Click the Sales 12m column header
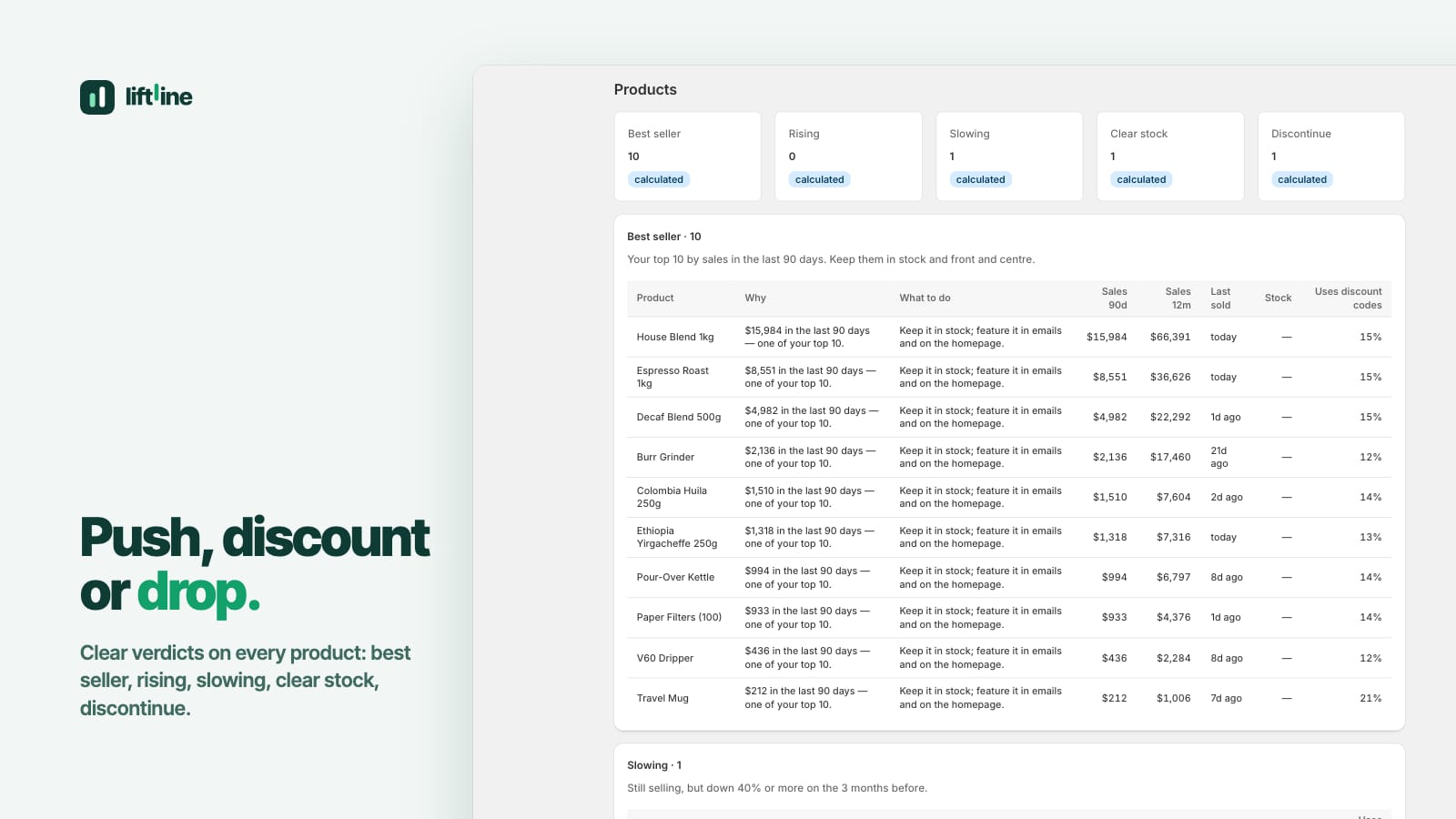The image size is (1456, 819). 1178,298
